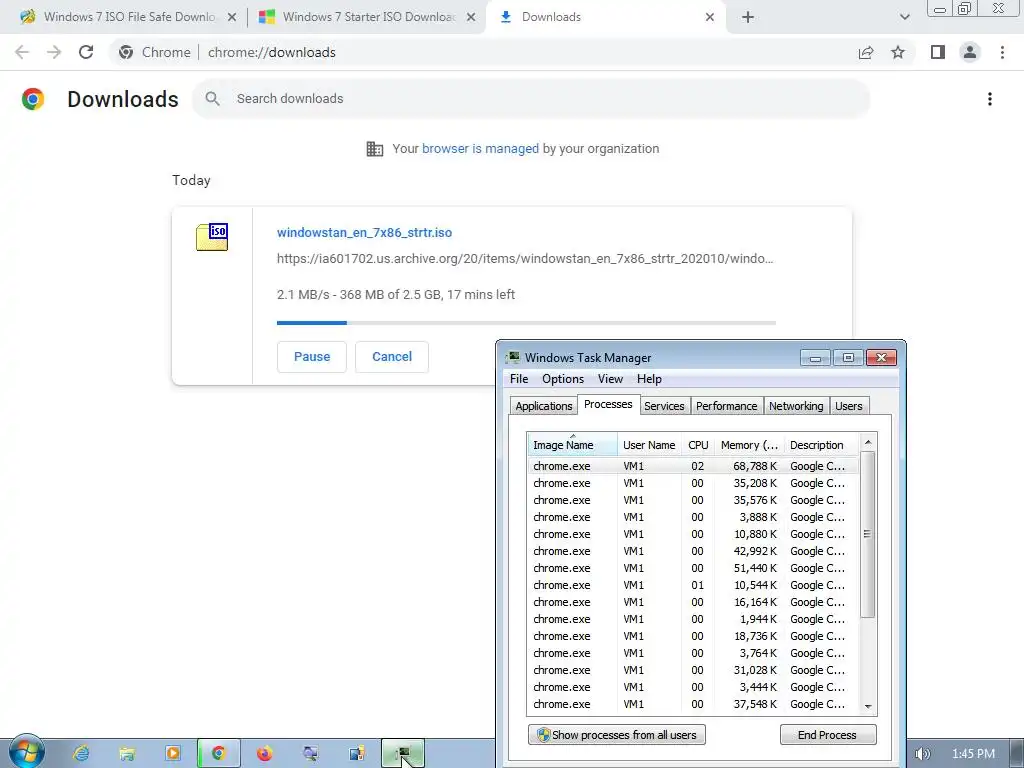This screenshot has width=1024, height=768.
Task: Select chrome.exe process using 37,548 K
Action: [693, 704]
